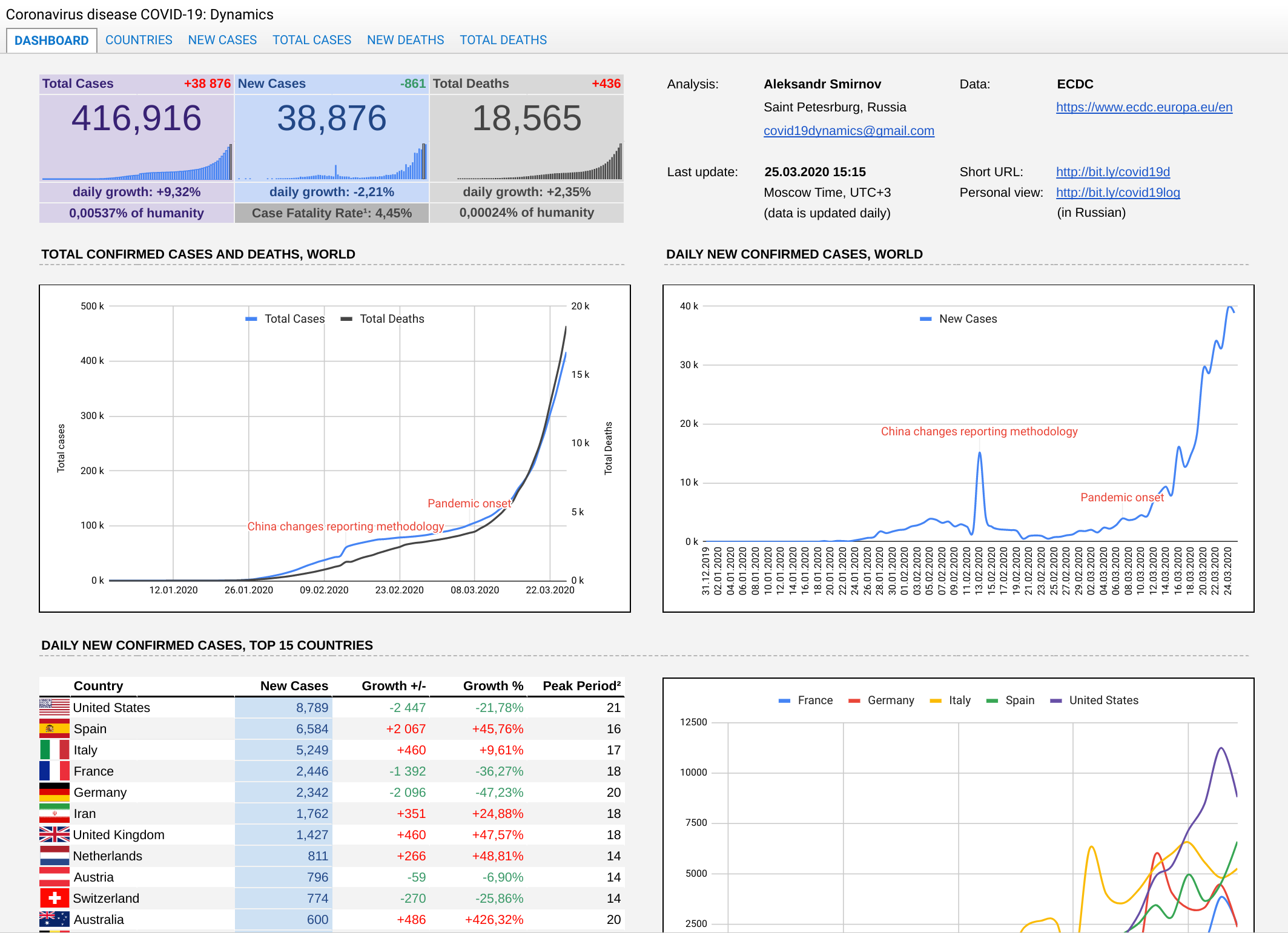Image resolution: width=1288 pixels, height=933 pixels.
Task: Click the Total Cases sparkline chart
Action: [137, 162]
